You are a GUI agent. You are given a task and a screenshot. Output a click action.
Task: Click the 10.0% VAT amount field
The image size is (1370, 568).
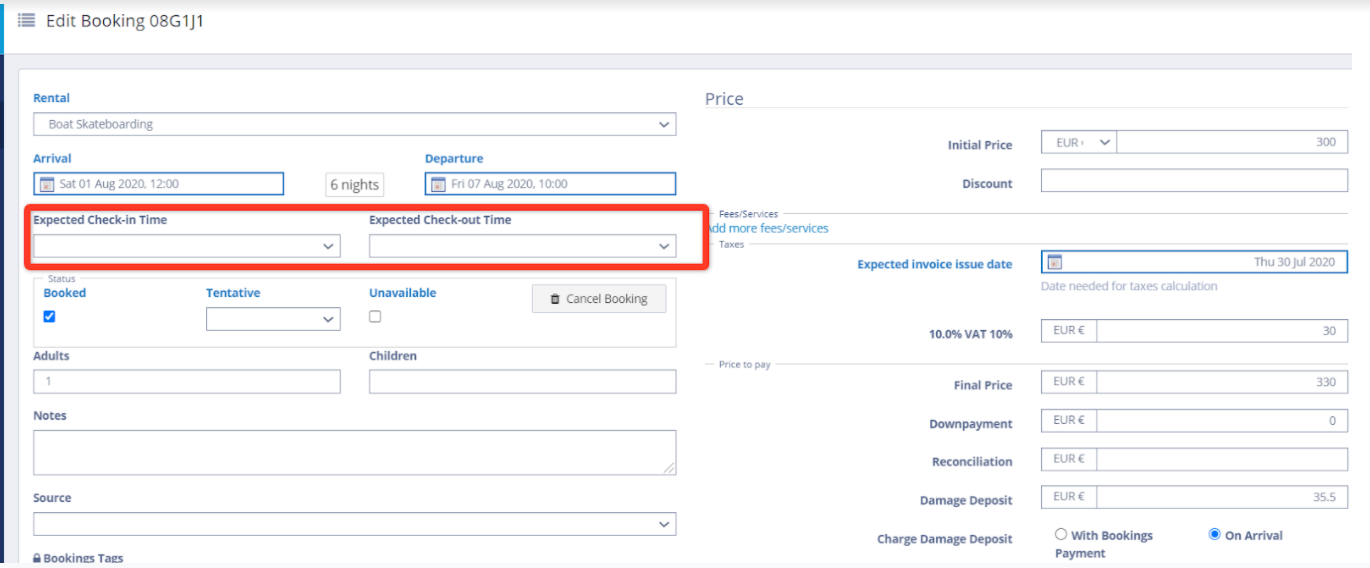[x=1222, y=331]
